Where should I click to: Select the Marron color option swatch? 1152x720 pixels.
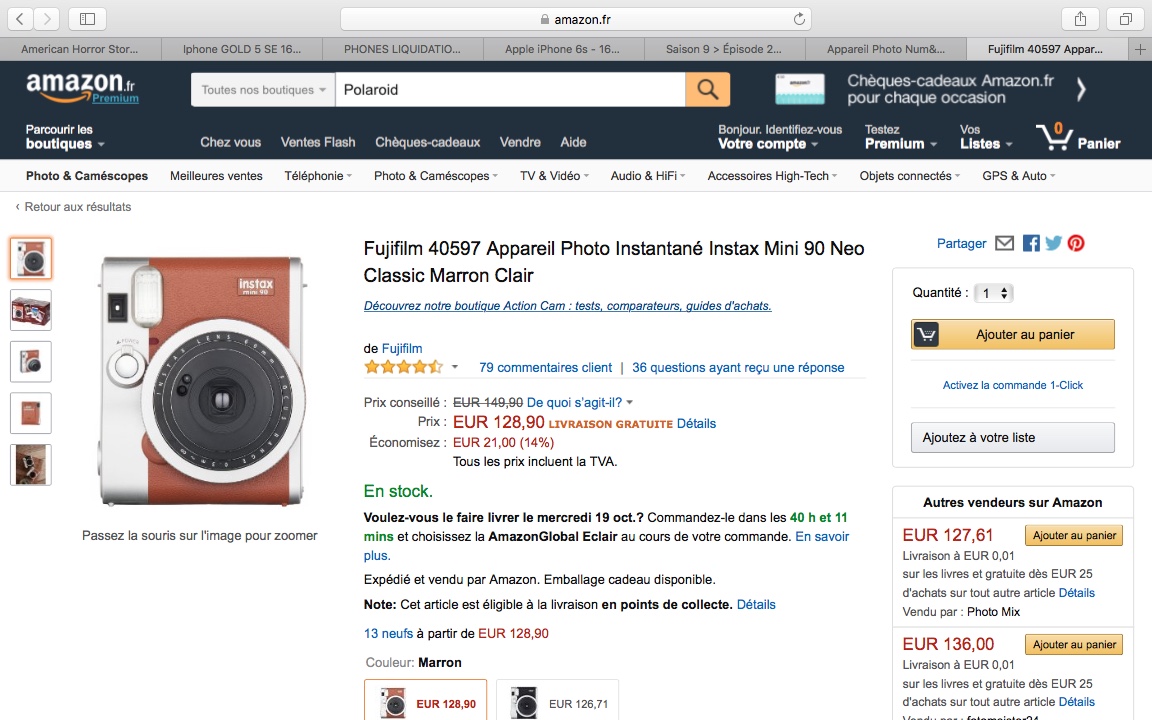[x=425, y=702]
